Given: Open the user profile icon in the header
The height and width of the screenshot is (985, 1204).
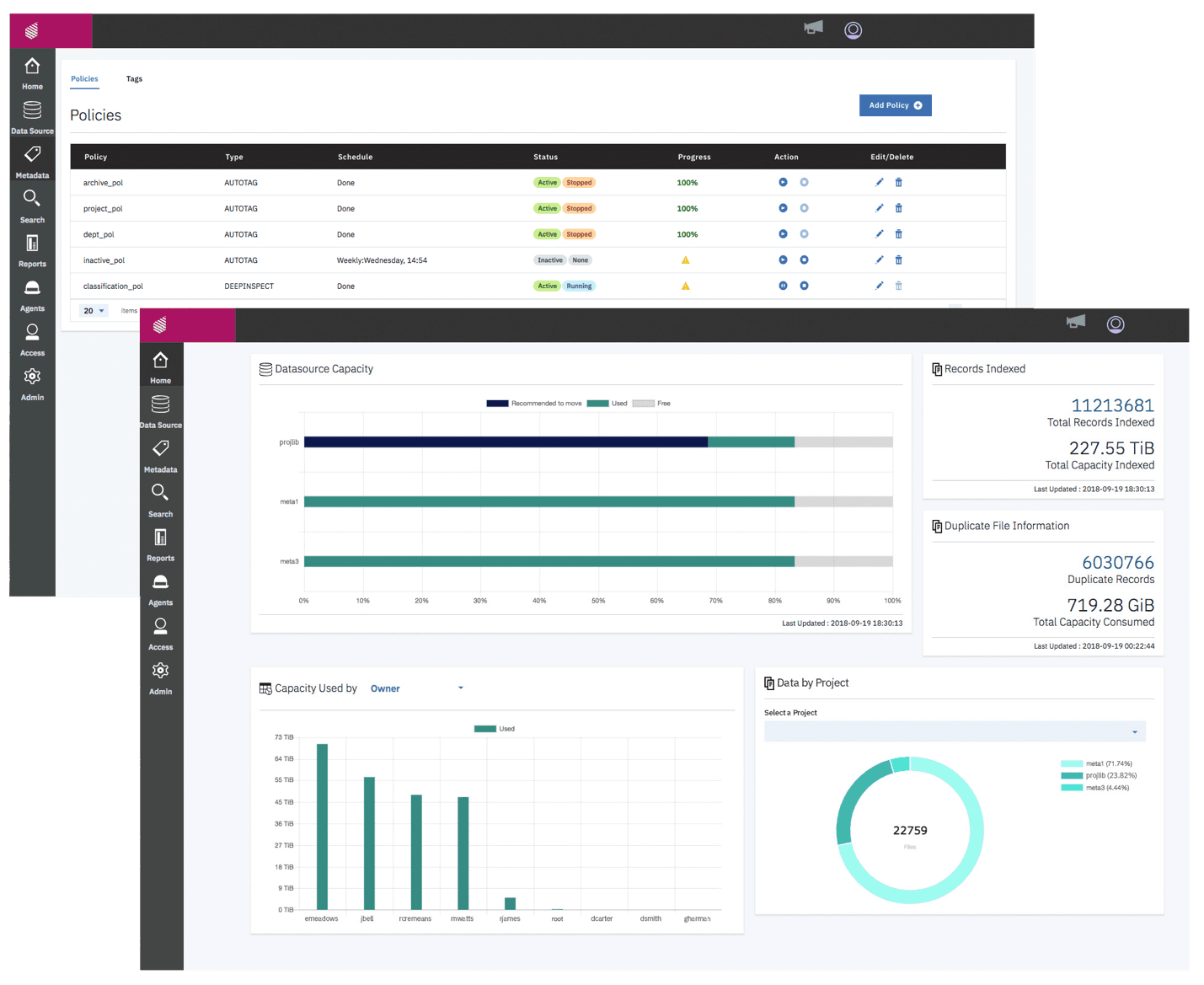Looking at the screenshot, I should click(1116, 324).
